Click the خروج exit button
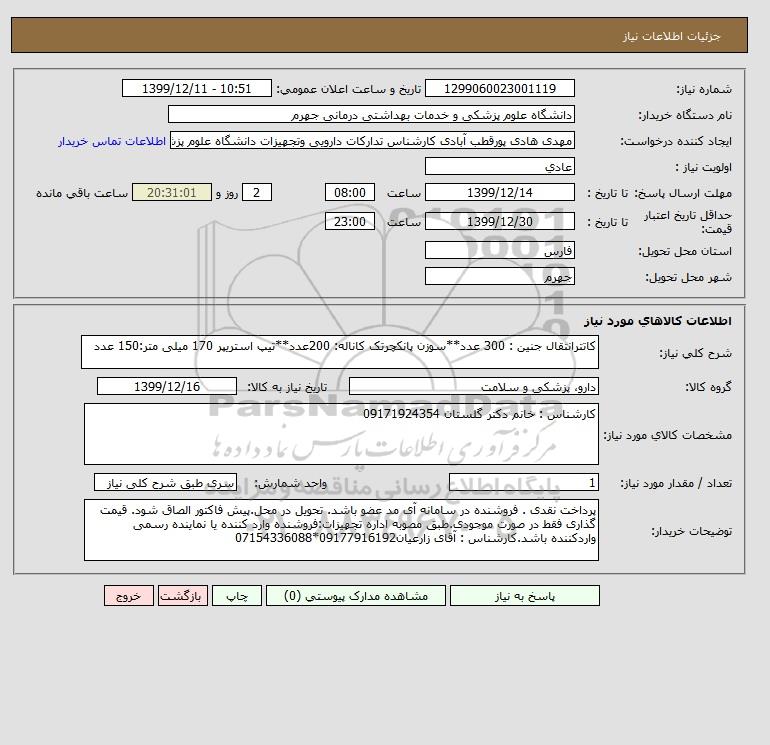 (129, 596)
